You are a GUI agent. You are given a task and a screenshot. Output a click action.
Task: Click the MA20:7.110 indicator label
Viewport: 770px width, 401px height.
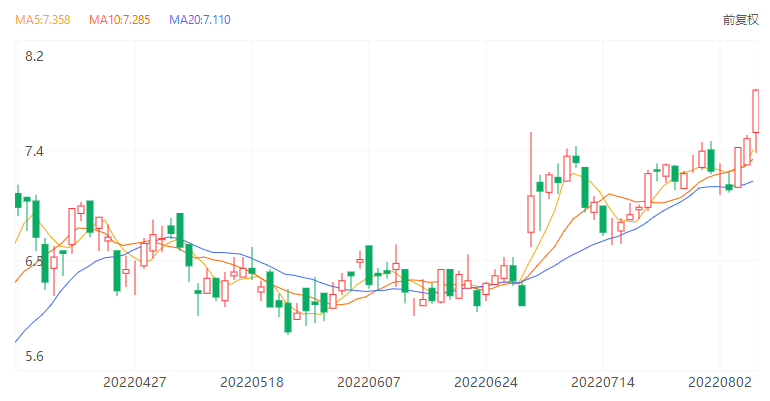pyautogui.click(x=199, y=20)
